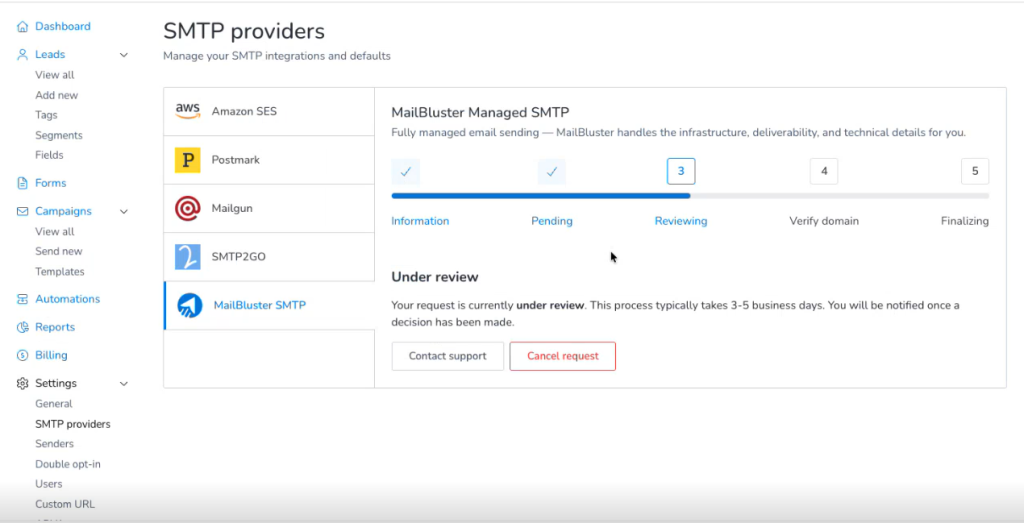
Task: Click the Pending step label
Action: (x=552, y=221)
